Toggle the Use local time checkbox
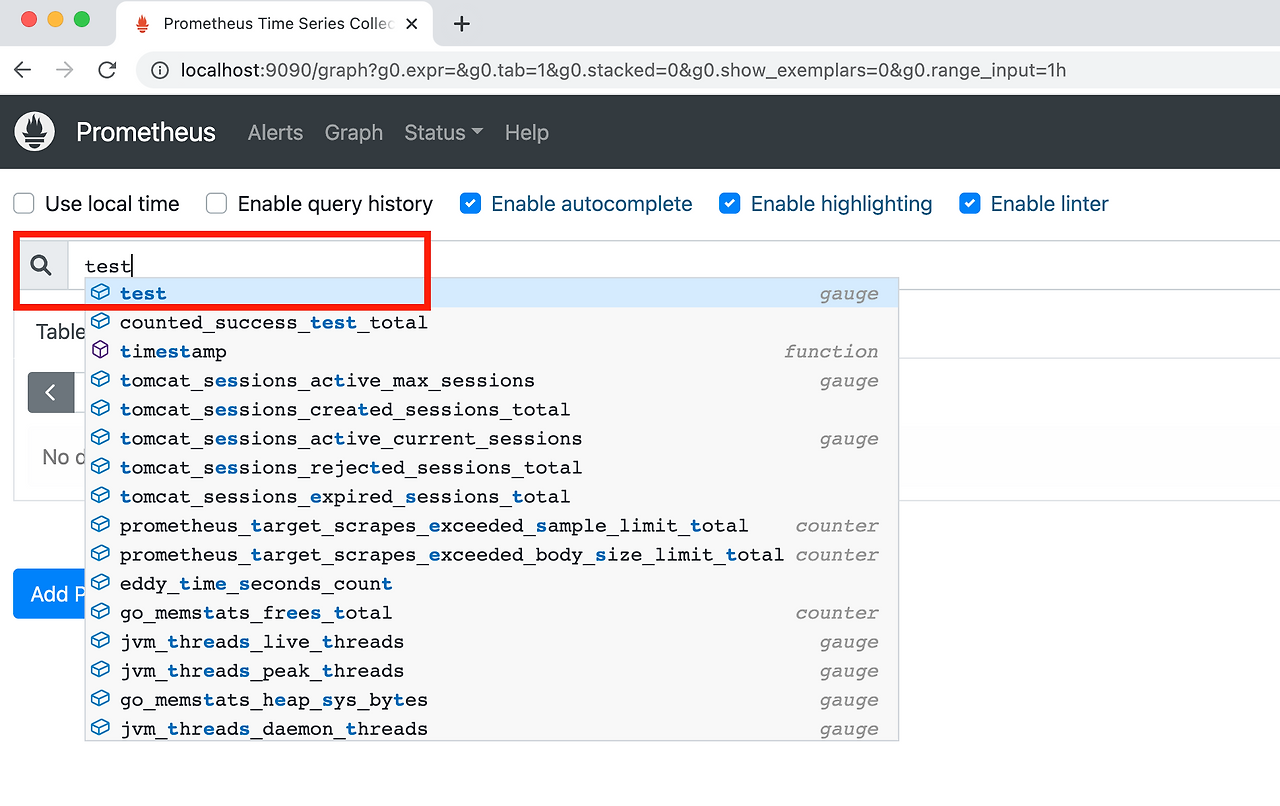The height and width of the screenshot is (806, 1280). [24, 204]
